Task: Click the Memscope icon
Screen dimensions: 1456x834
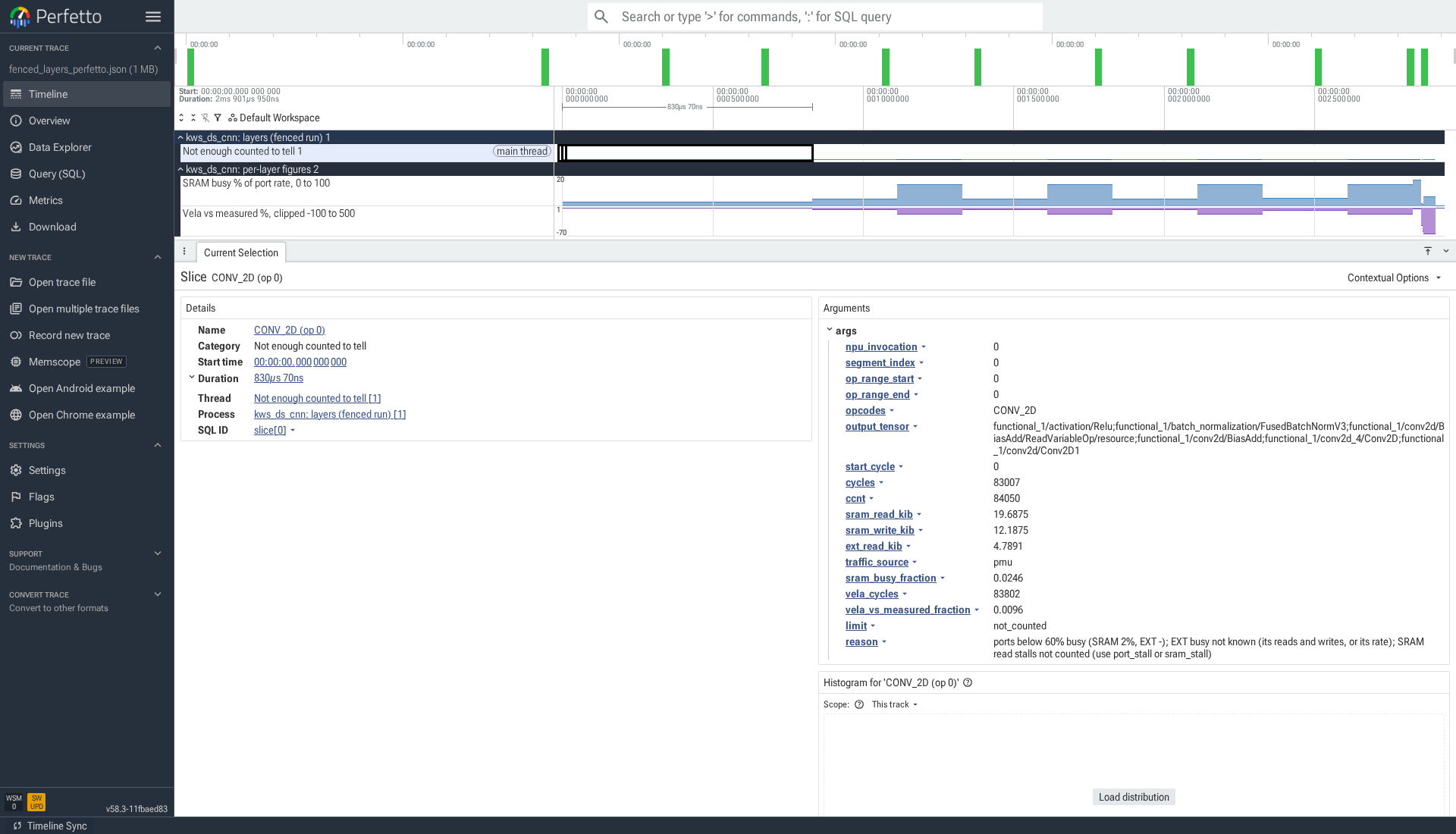Action: (x=16, y=362)
